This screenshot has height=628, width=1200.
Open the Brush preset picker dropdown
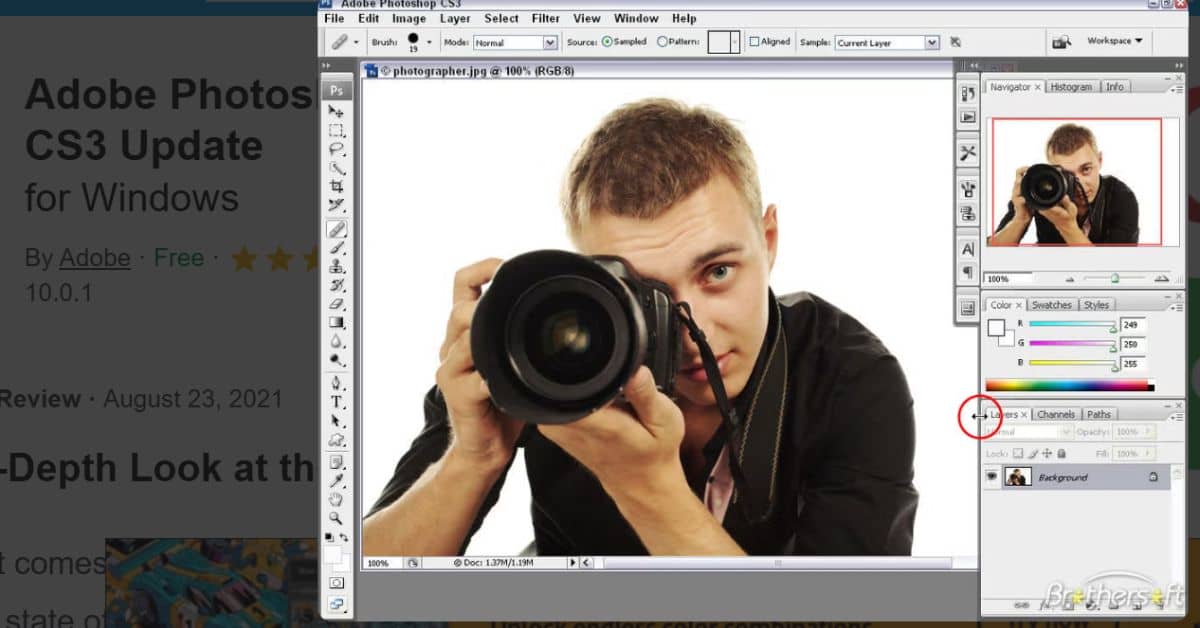[x=429, y=42]
